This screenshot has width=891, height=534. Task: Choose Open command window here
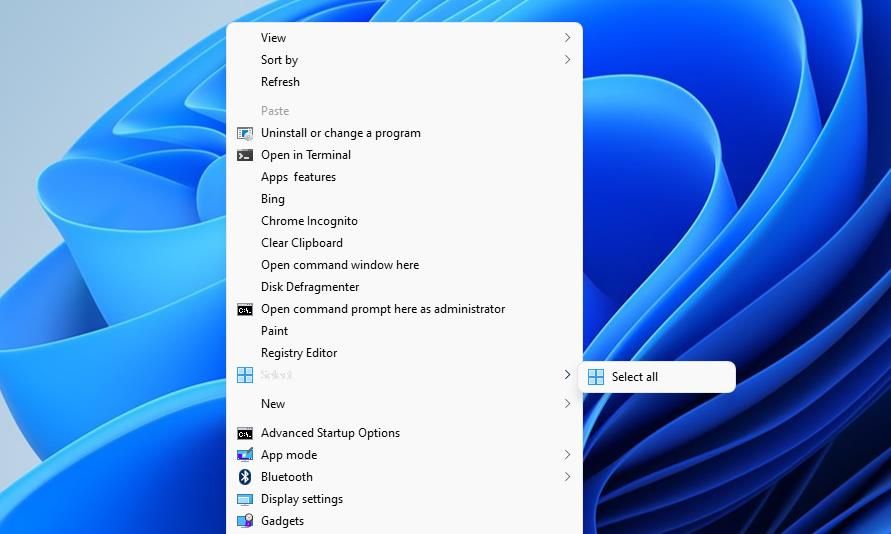pos(405,265)
